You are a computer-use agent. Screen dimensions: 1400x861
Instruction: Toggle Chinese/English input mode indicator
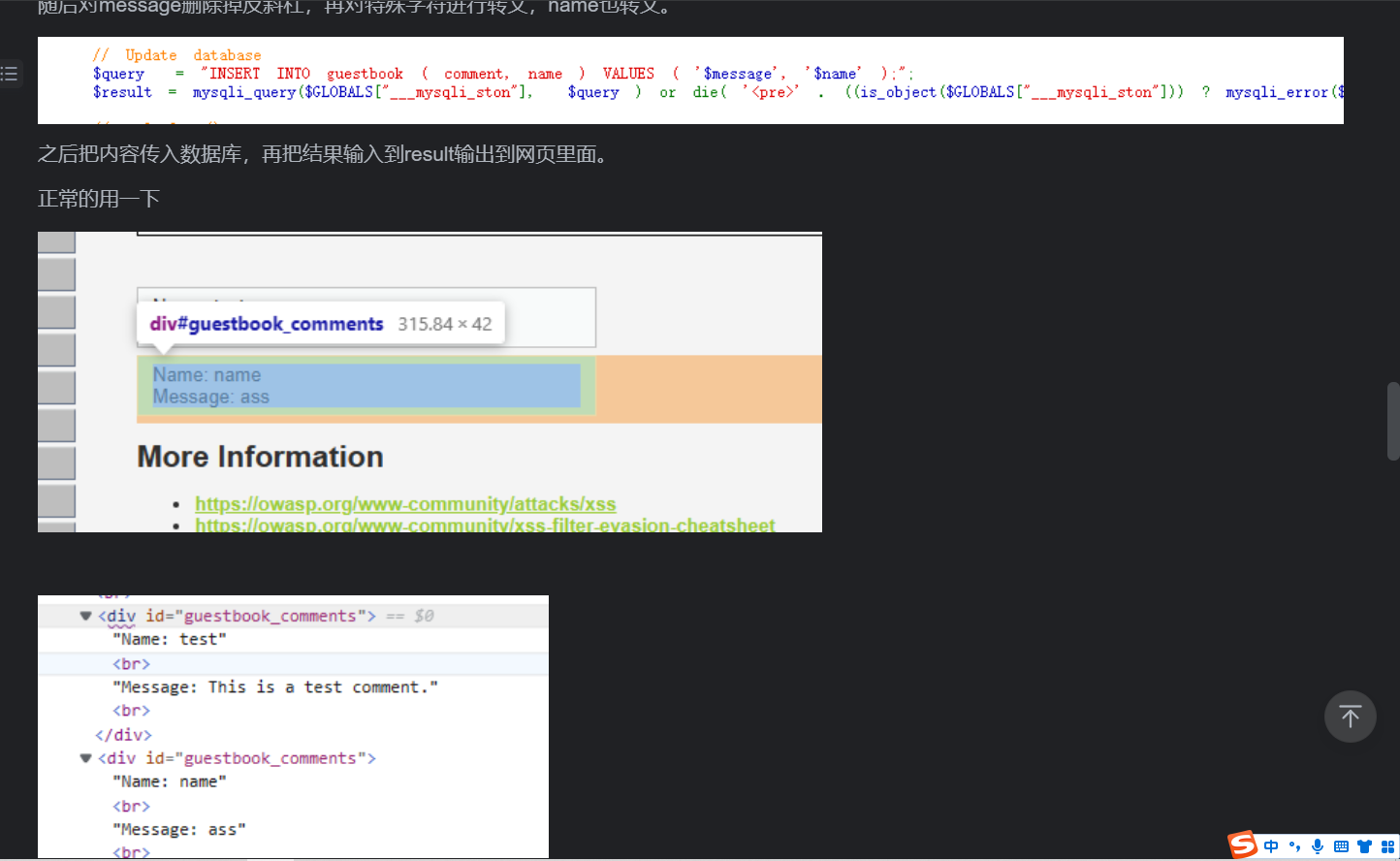pos(1271,846)
